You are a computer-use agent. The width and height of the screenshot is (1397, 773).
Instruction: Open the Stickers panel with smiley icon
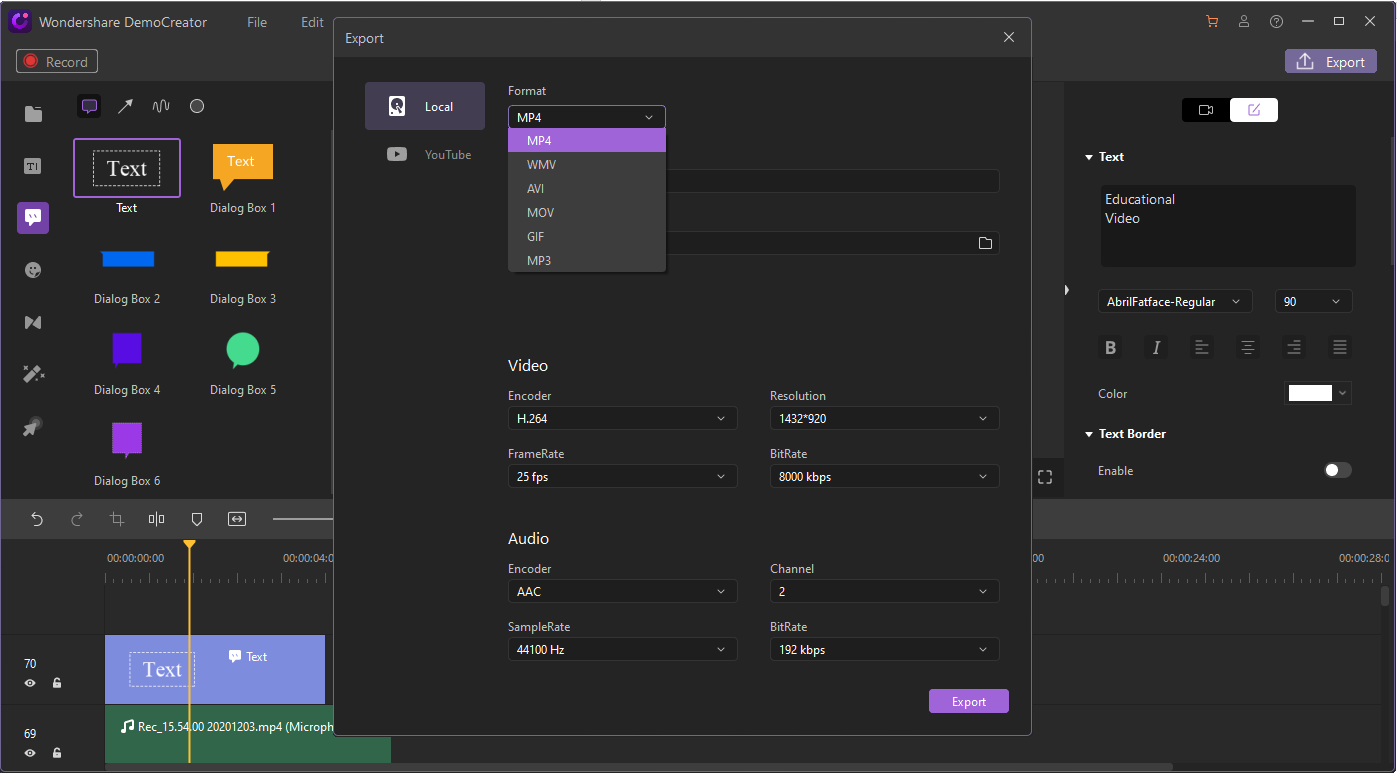coord(33,270)
